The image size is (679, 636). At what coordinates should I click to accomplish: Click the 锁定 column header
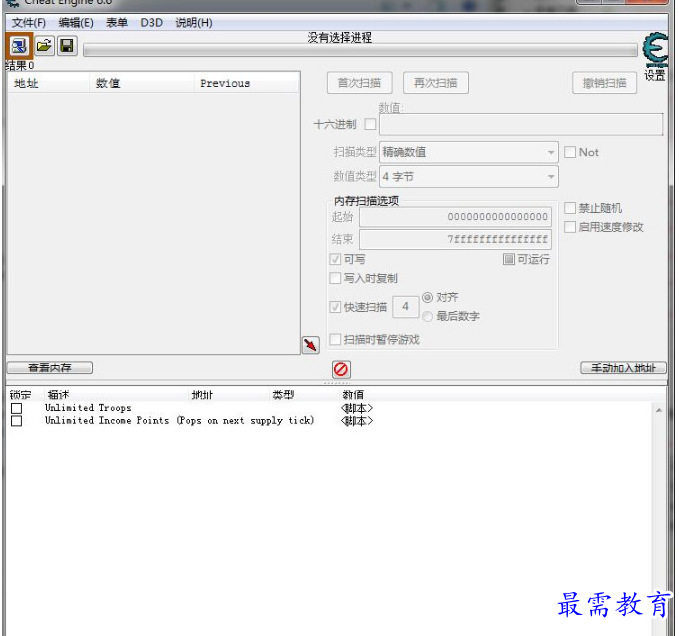coord(20,395)
